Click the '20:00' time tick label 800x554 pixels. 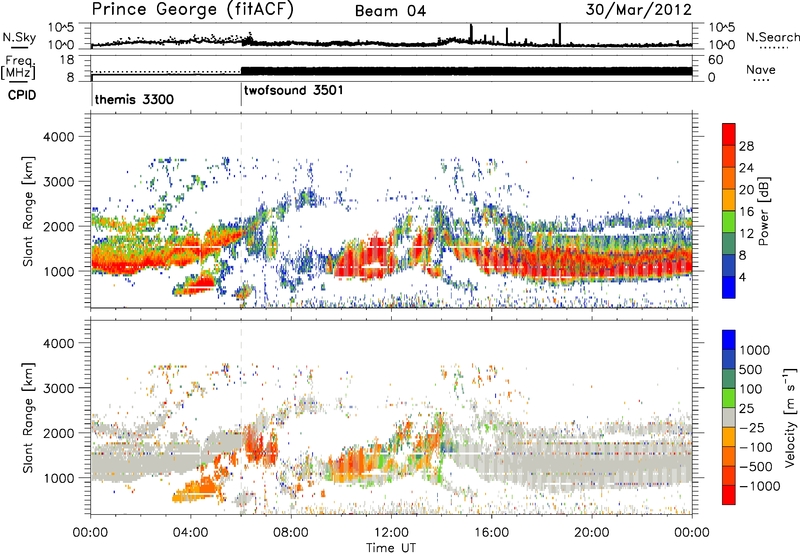pyautogui.click(x=591, y=533)
